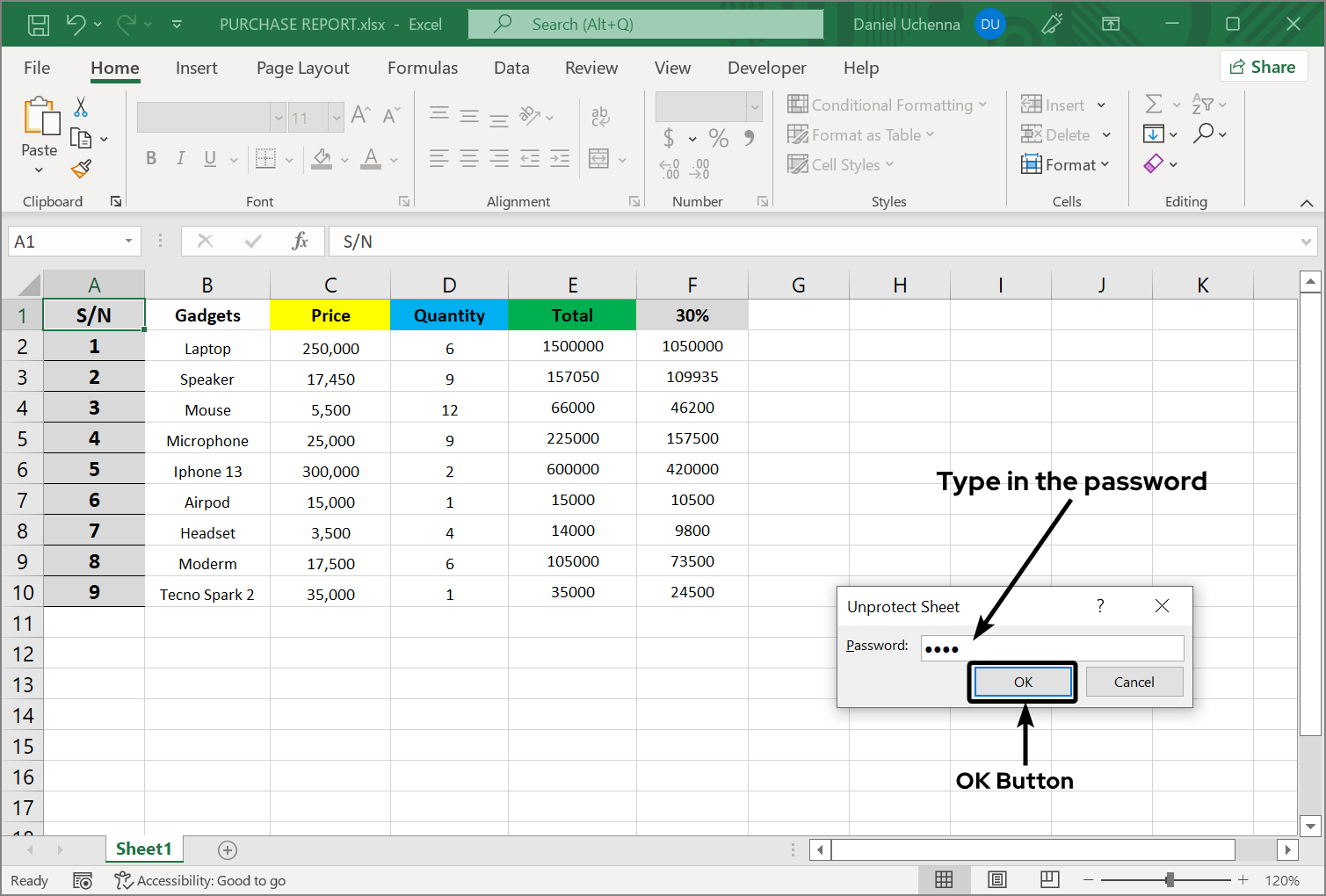Click the AutoSum icon
This screenshot has height=896, width=1326.
1156,104
